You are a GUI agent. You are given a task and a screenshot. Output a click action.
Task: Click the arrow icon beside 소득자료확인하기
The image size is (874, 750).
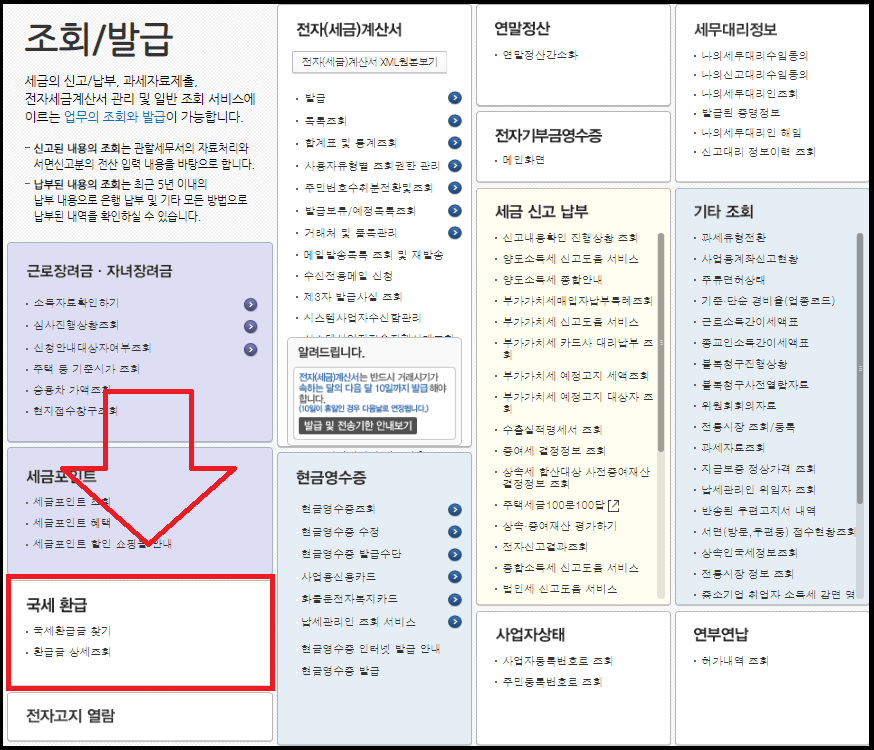[251, 304]
